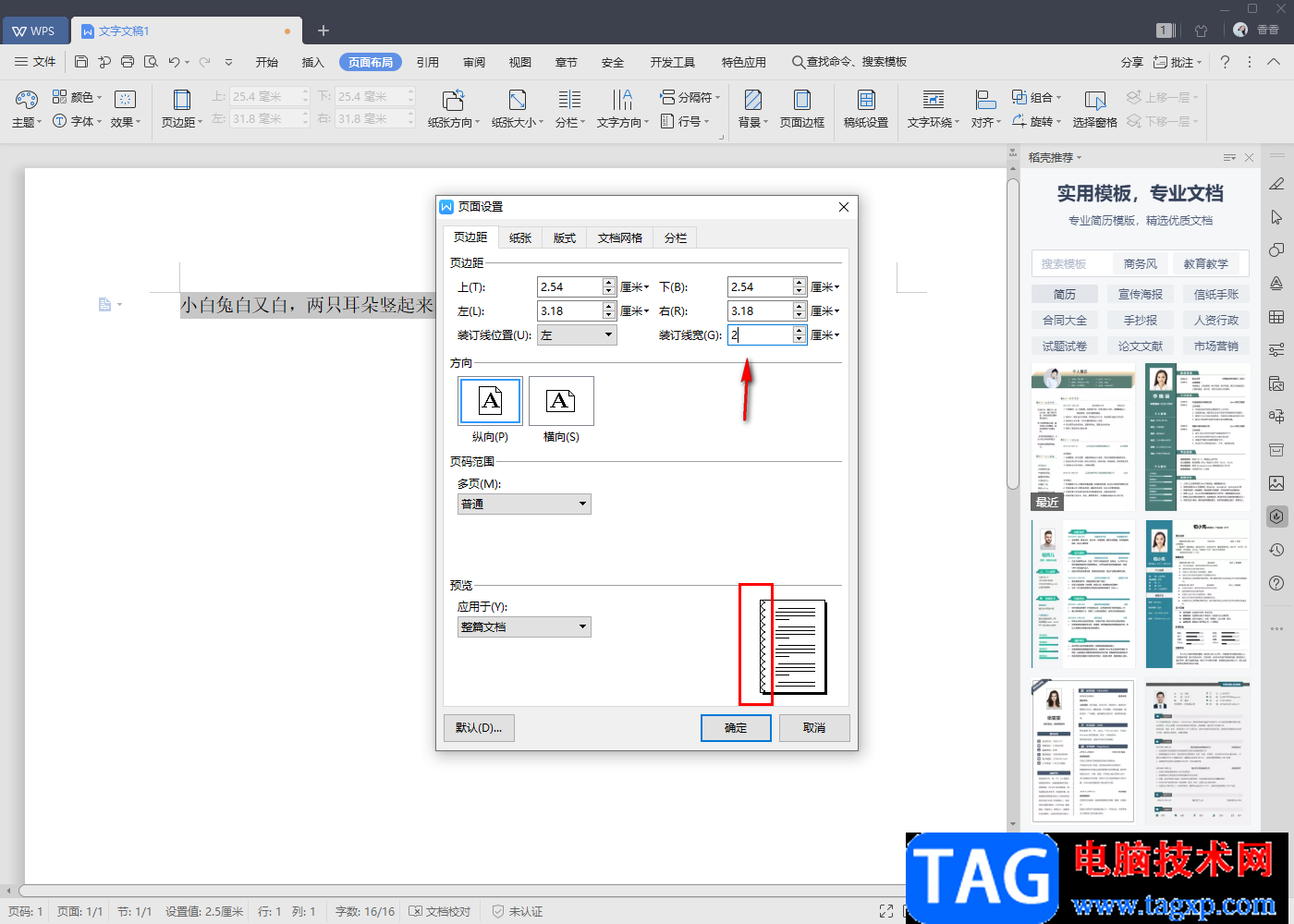Screen dimensions: 1294x924
Task: Click the spinner arrows of 左(L) margin field
Action: pyautogui.click(x=609, y=311)
